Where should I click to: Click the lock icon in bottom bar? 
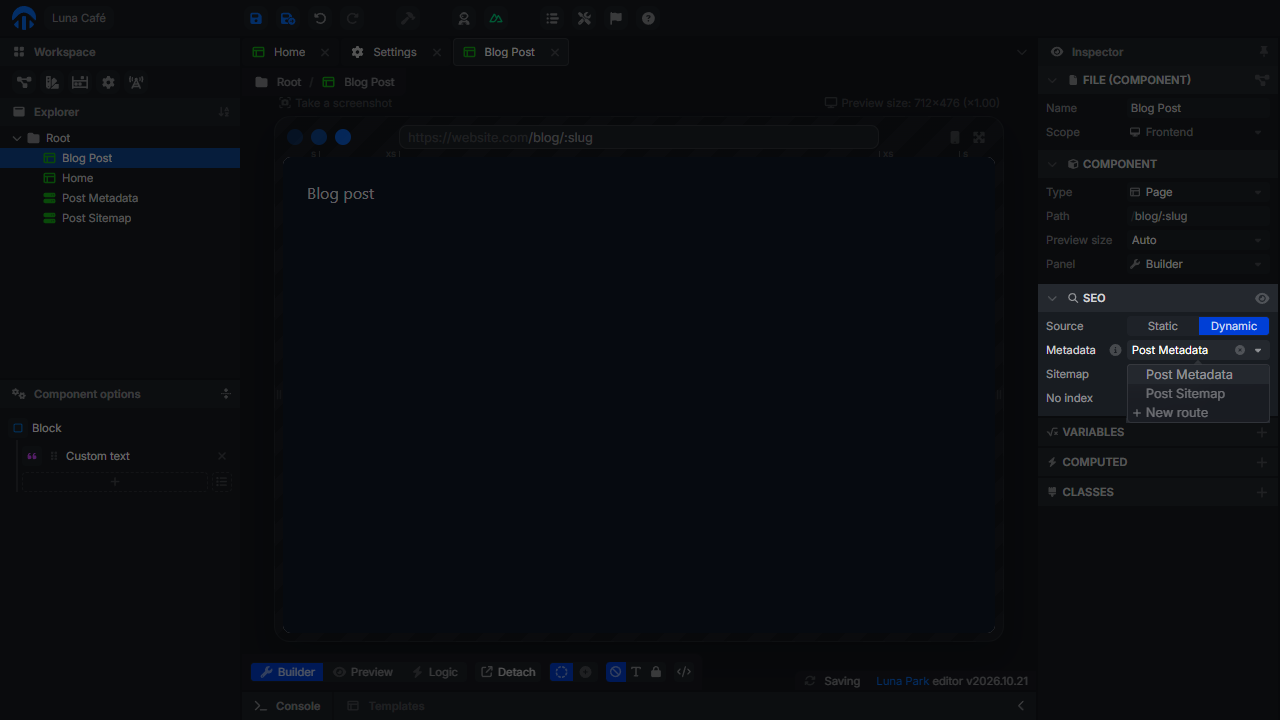(x=656, y=672)
